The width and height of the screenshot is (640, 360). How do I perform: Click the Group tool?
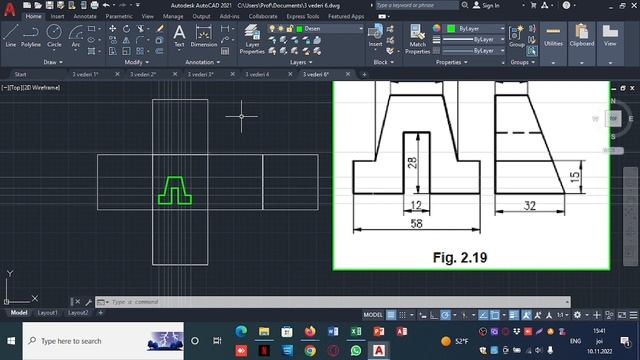pos(516,36)
